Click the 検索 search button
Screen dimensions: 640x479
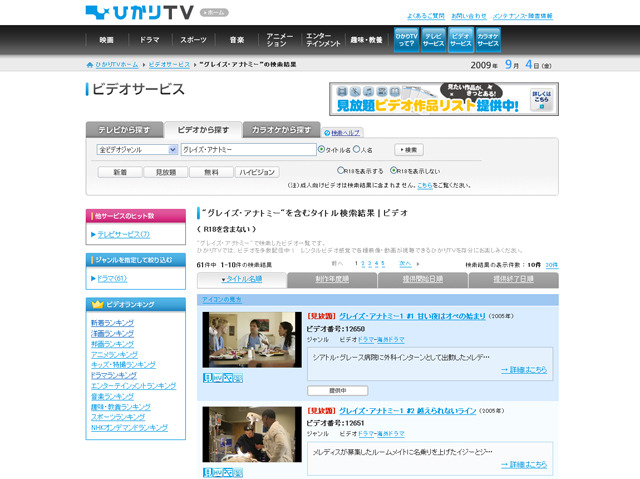pos(409,150)
